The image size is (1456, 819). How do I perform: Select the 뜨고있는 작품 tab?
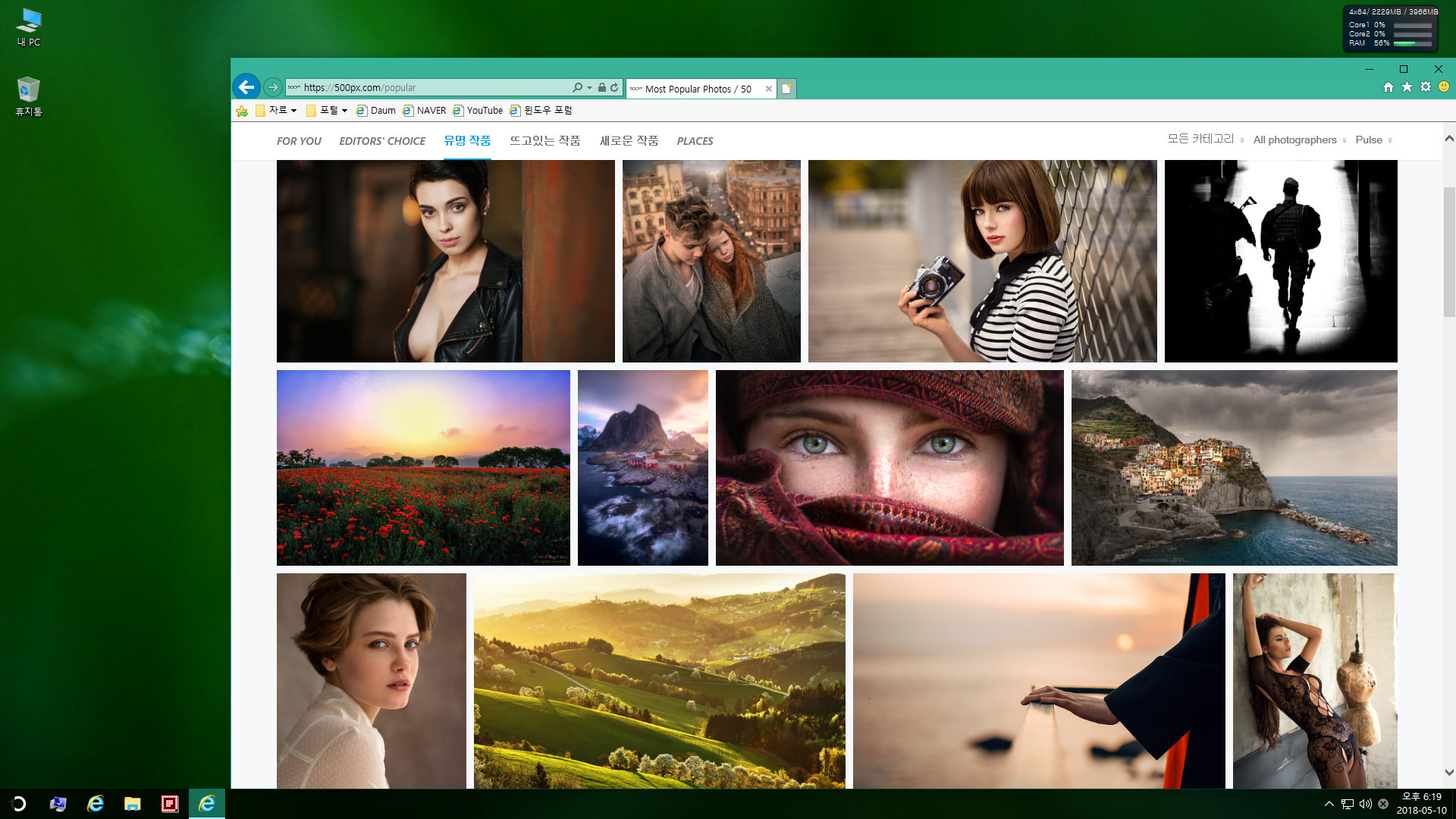coord(545,141)
